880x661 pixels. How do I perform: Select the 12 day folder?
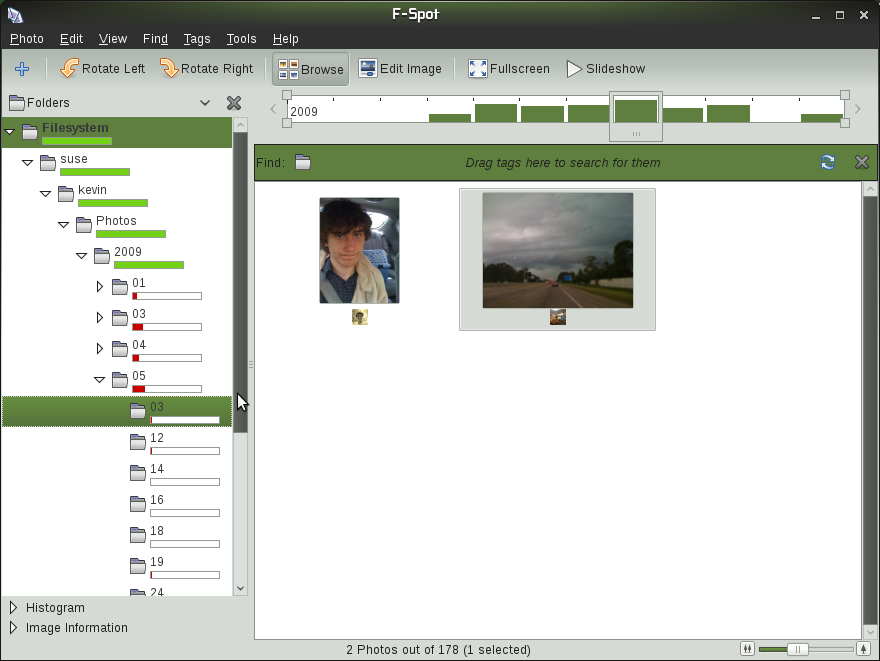pyautogui.click(x=157, y=438)
